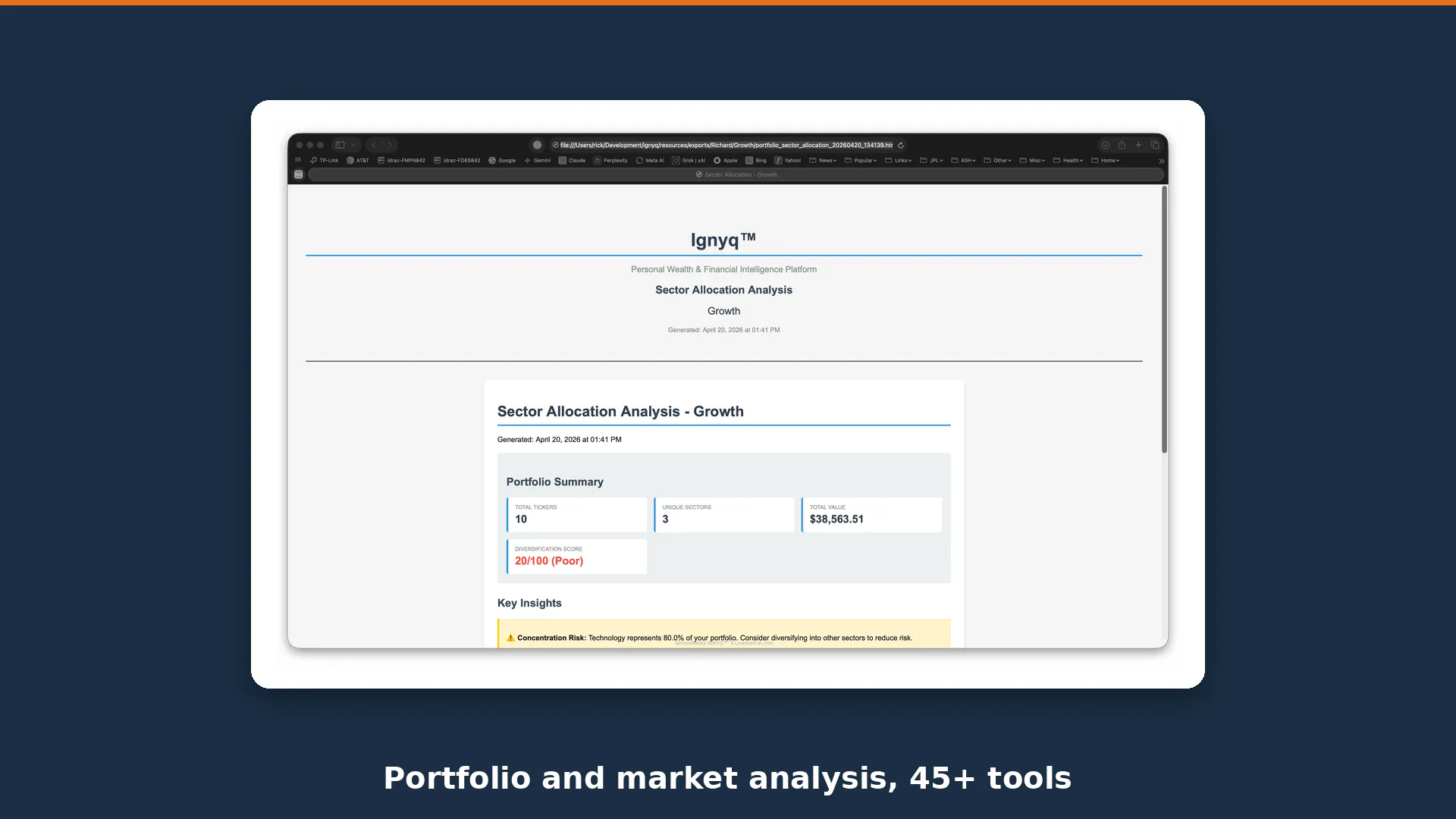Click the Key Insights heading

coord(529,603)
